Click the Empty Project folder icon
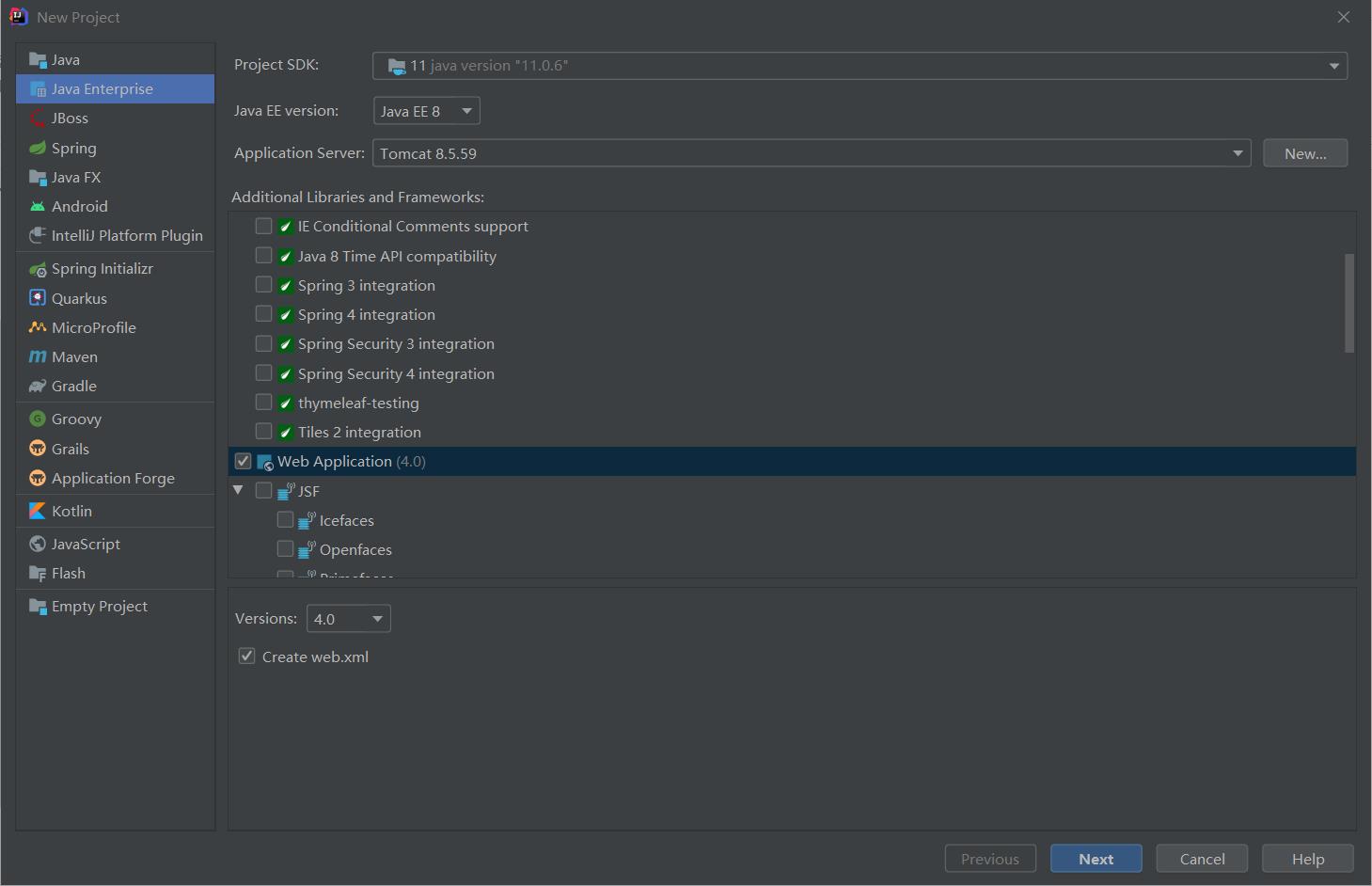Image resolution: width=1372 pixels, height=886 pixels. [38, 606]
